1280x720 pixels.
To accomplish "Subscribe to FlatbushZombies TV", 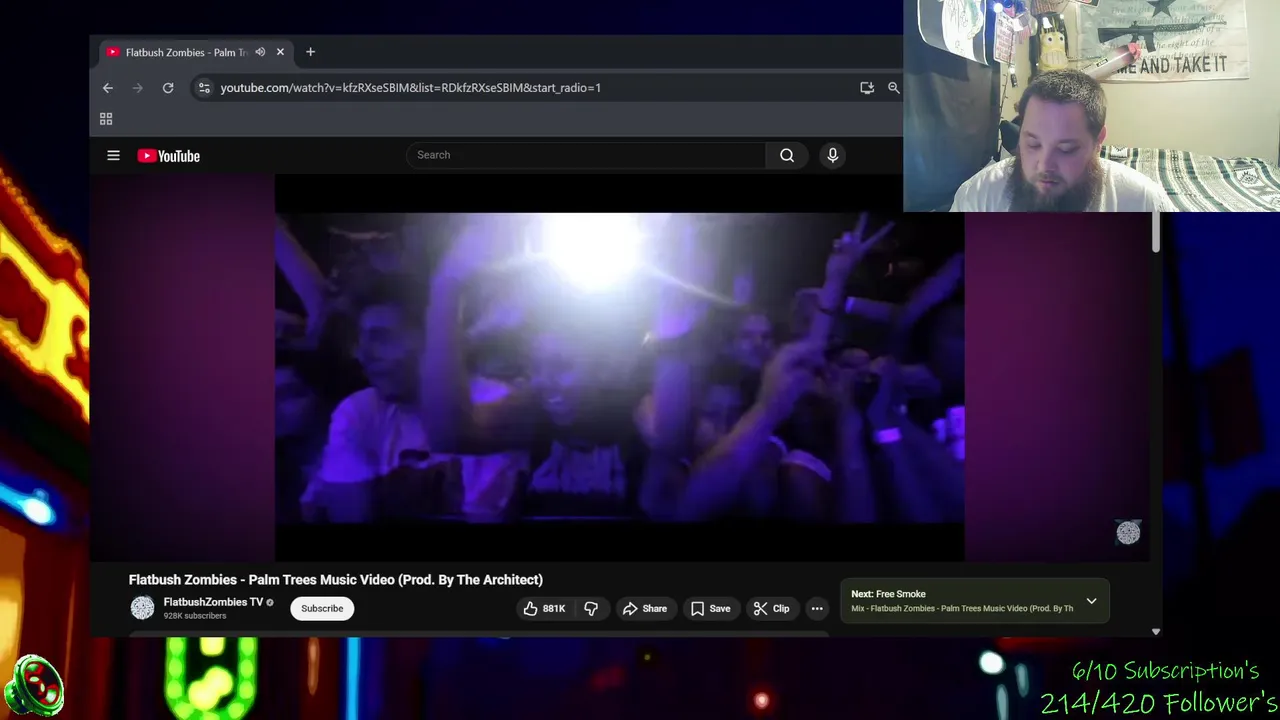I will pyautogui.click(x=322, y=608).
